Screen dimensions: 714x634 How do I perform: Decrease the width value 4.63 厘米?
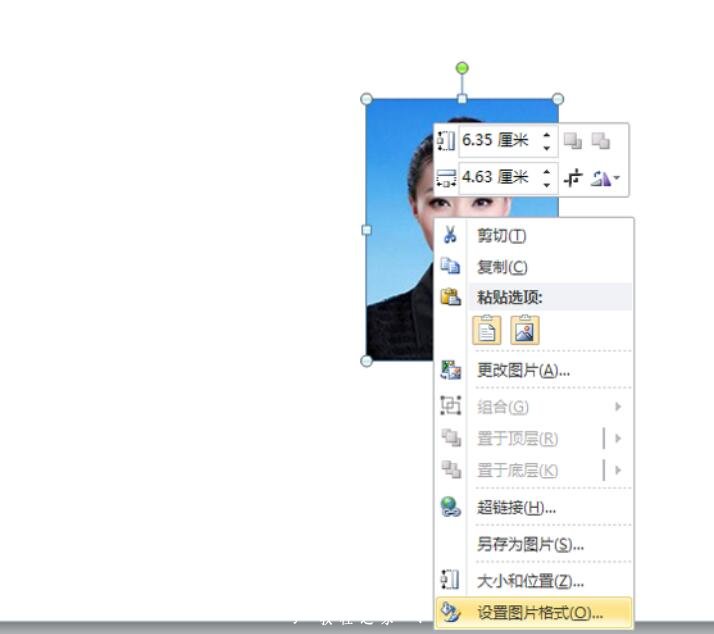point(546,184)
